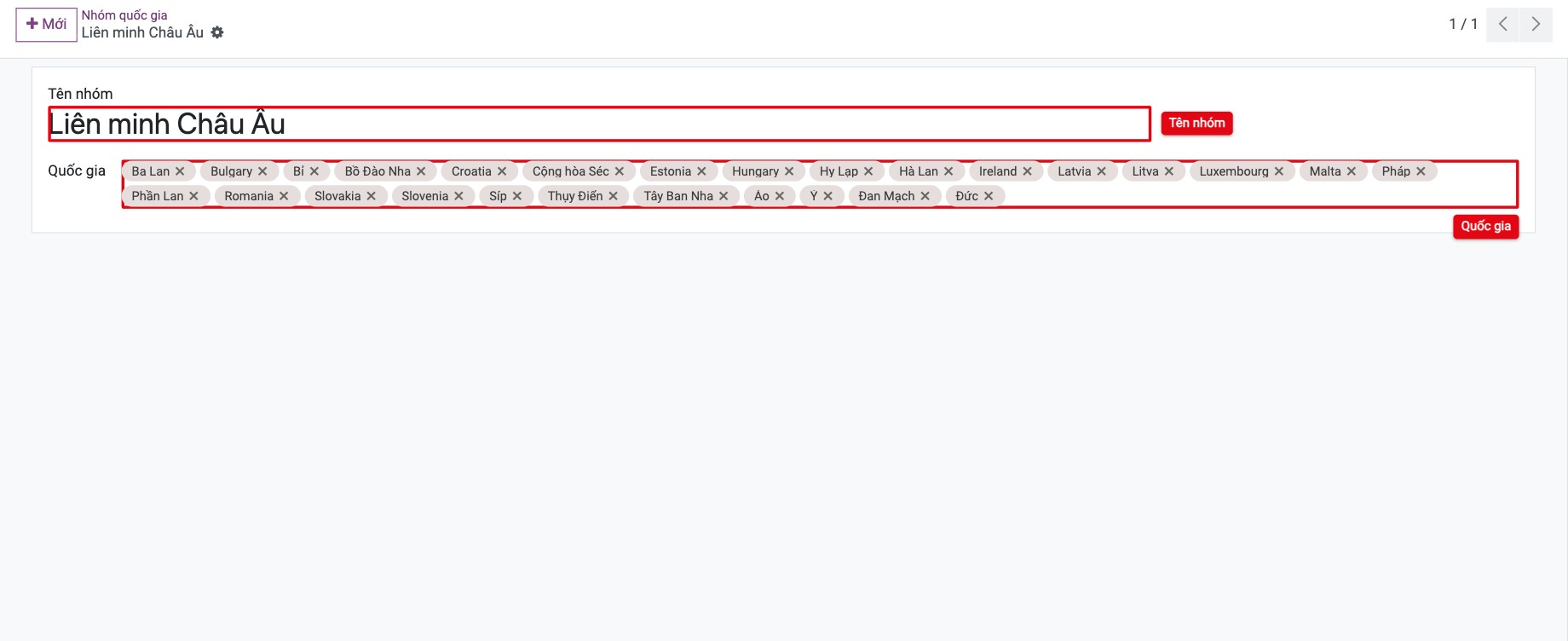This screenshot has height=641, width=1568.
Task: Delete the Hy Lạp country tag
Action: click(x=868, y=171)
